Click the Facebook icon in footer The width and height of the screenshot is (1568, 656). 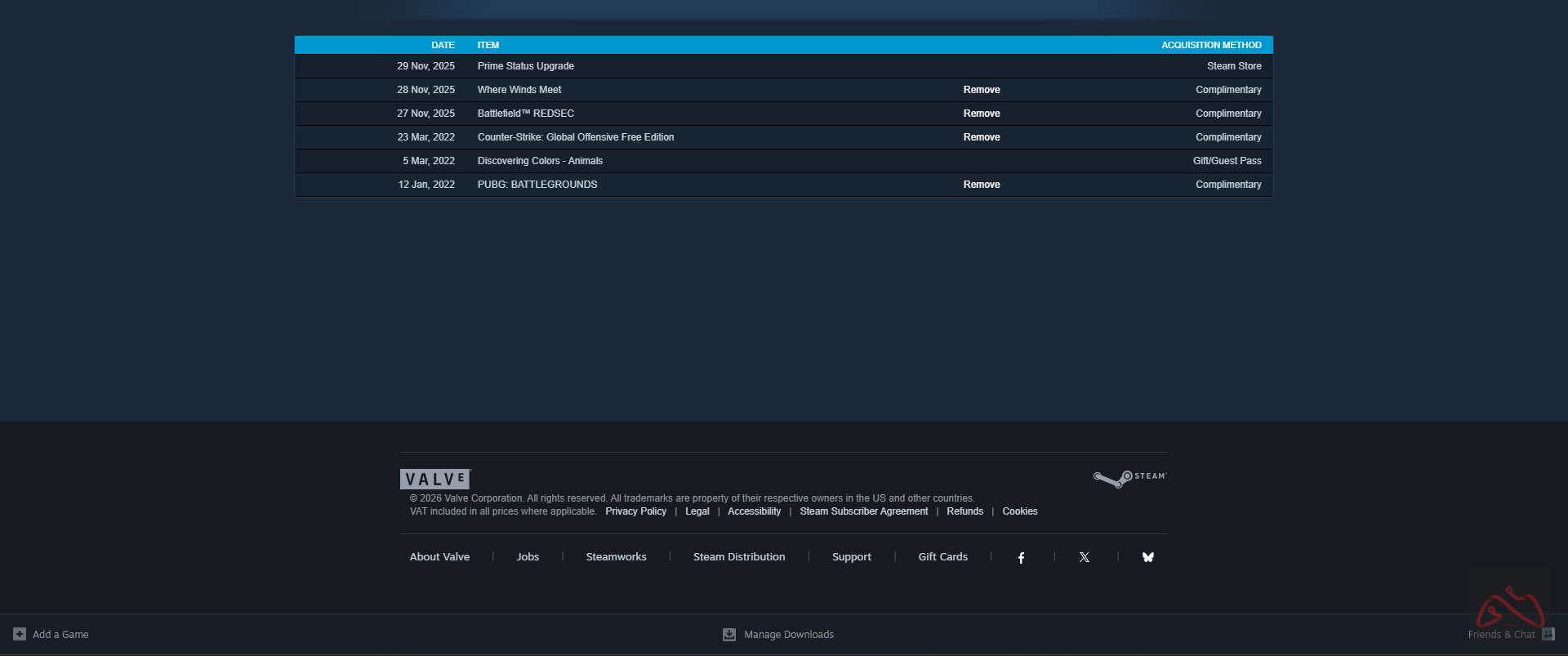pyautogui.click(x=1021, y=557)
